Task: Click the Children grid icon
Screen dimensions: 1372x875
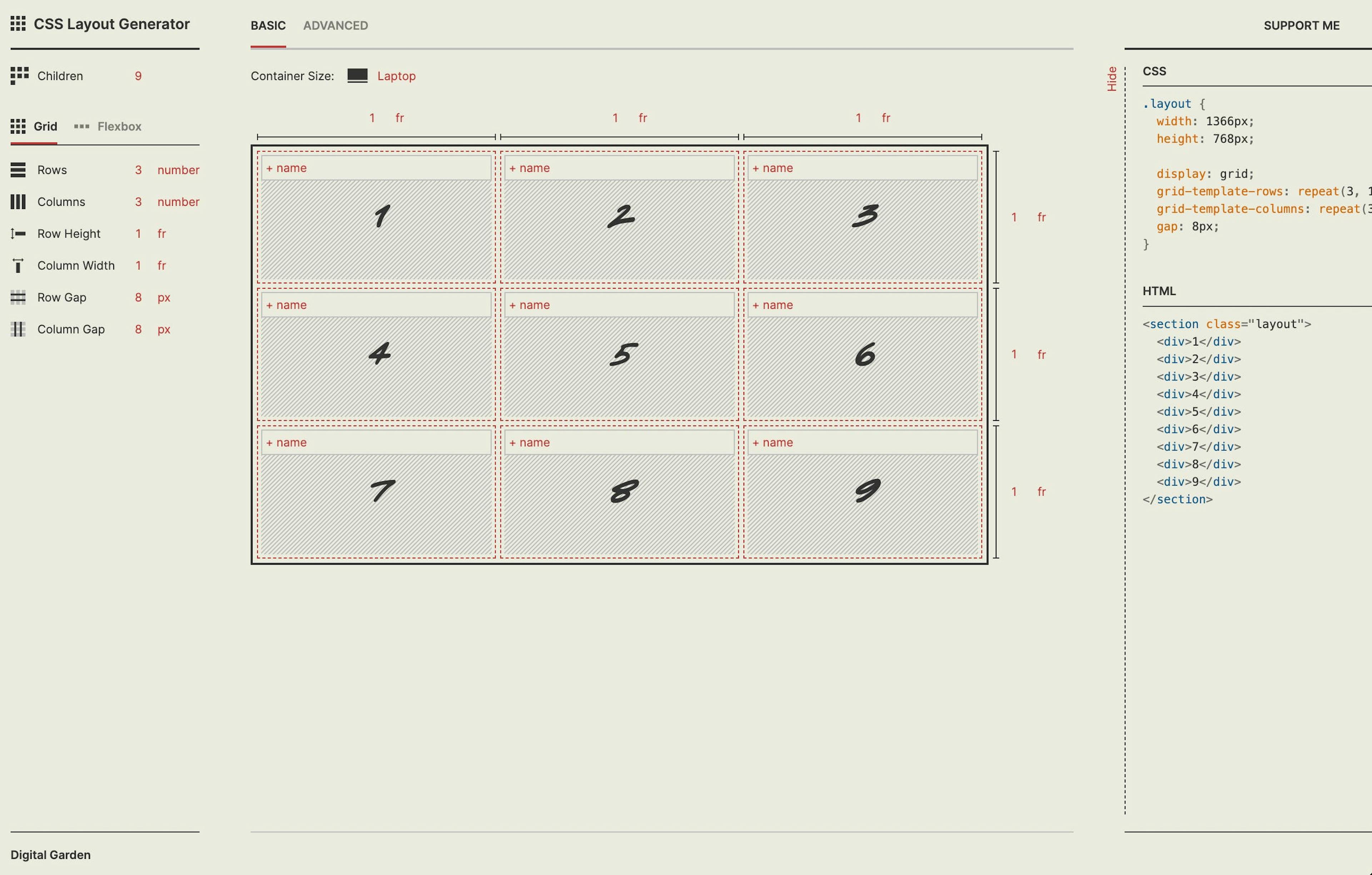Action: point(19,76)
